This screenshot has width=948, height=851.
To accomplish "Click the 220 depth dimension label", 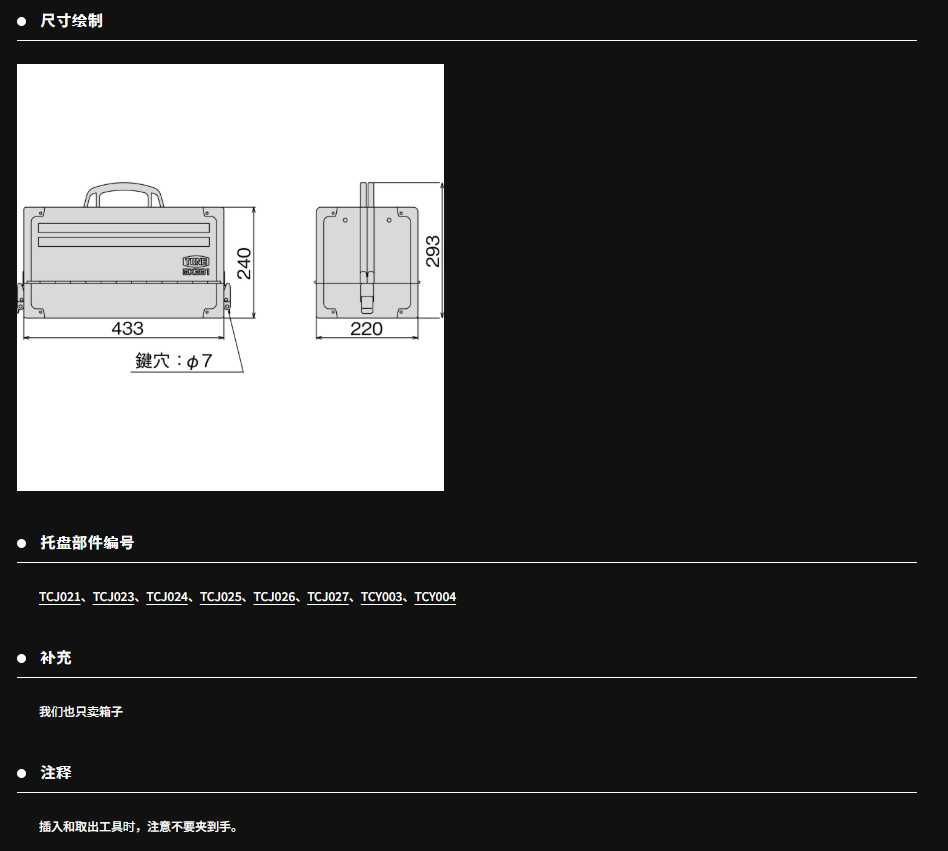I will coord(366,328).
